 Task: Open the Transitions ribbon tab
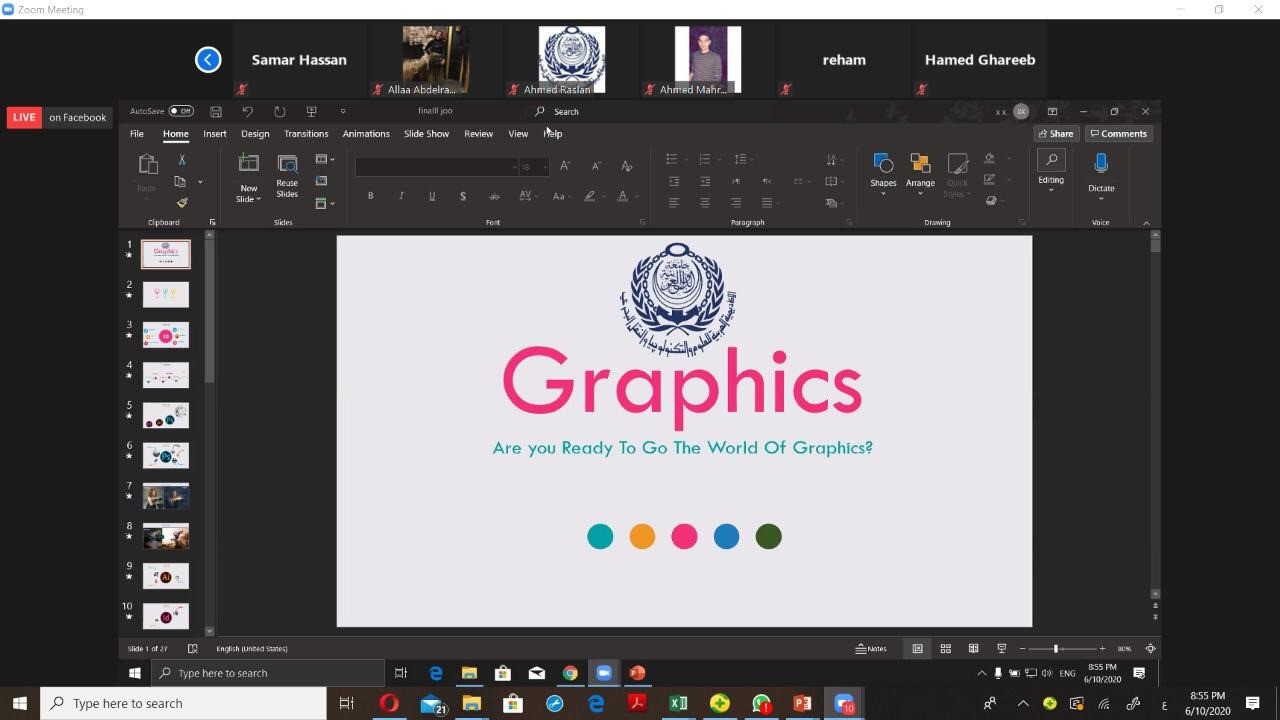pyautogui.click(x=306, y=133)
